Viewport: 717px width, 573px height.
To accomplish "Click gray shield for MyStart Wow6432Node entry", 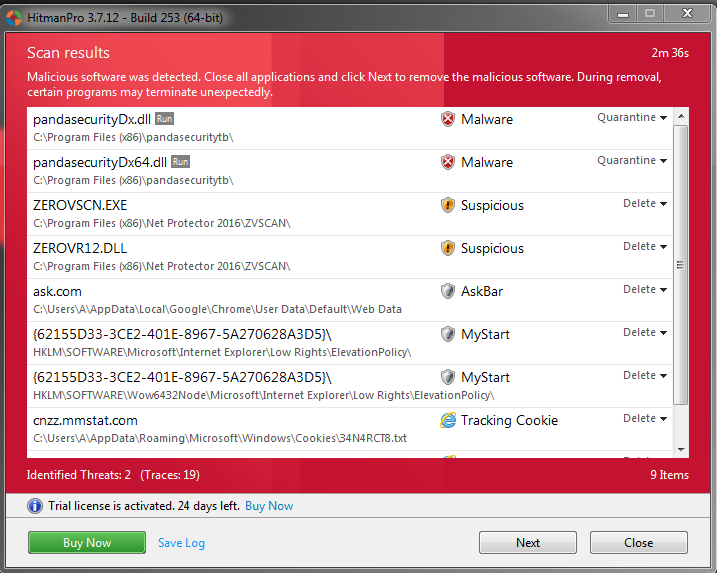I will coord(448,377).
